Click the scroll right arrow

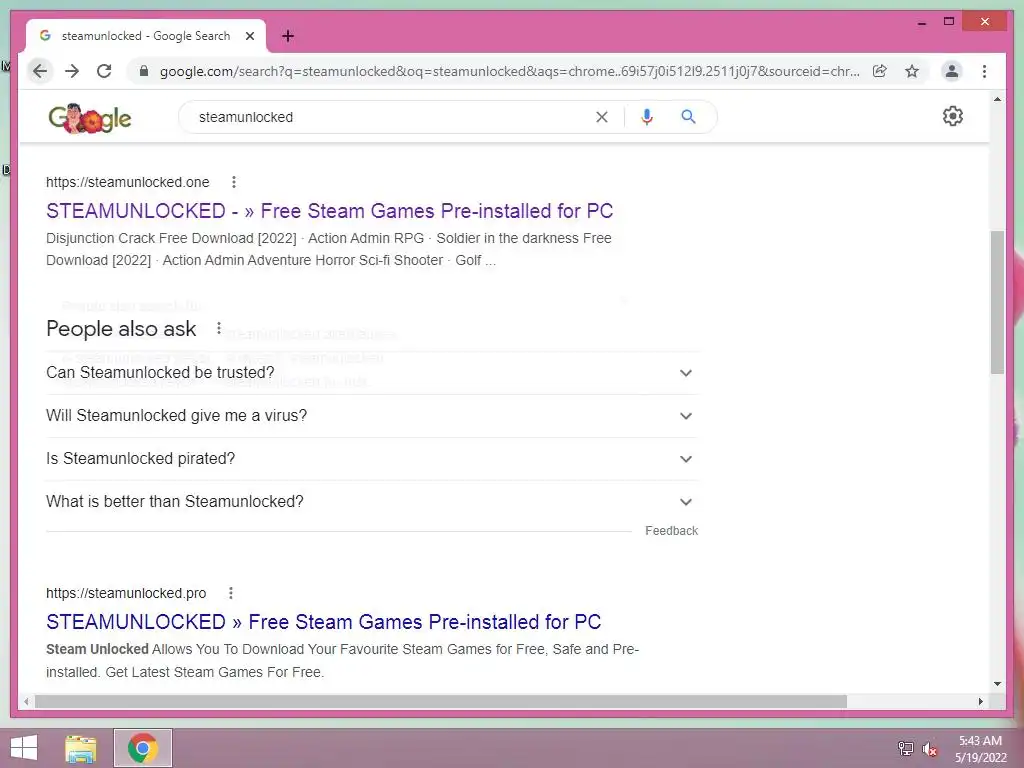tap(980, 701)
